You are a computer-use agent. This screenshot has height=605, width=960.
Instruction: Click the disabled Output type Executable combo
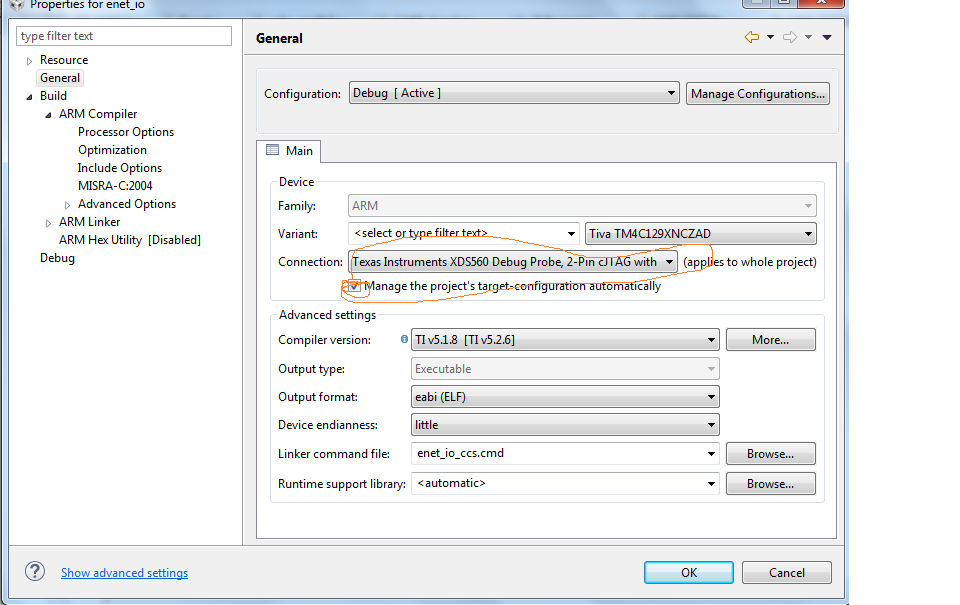pyautogui.click(x=565, y=369)
